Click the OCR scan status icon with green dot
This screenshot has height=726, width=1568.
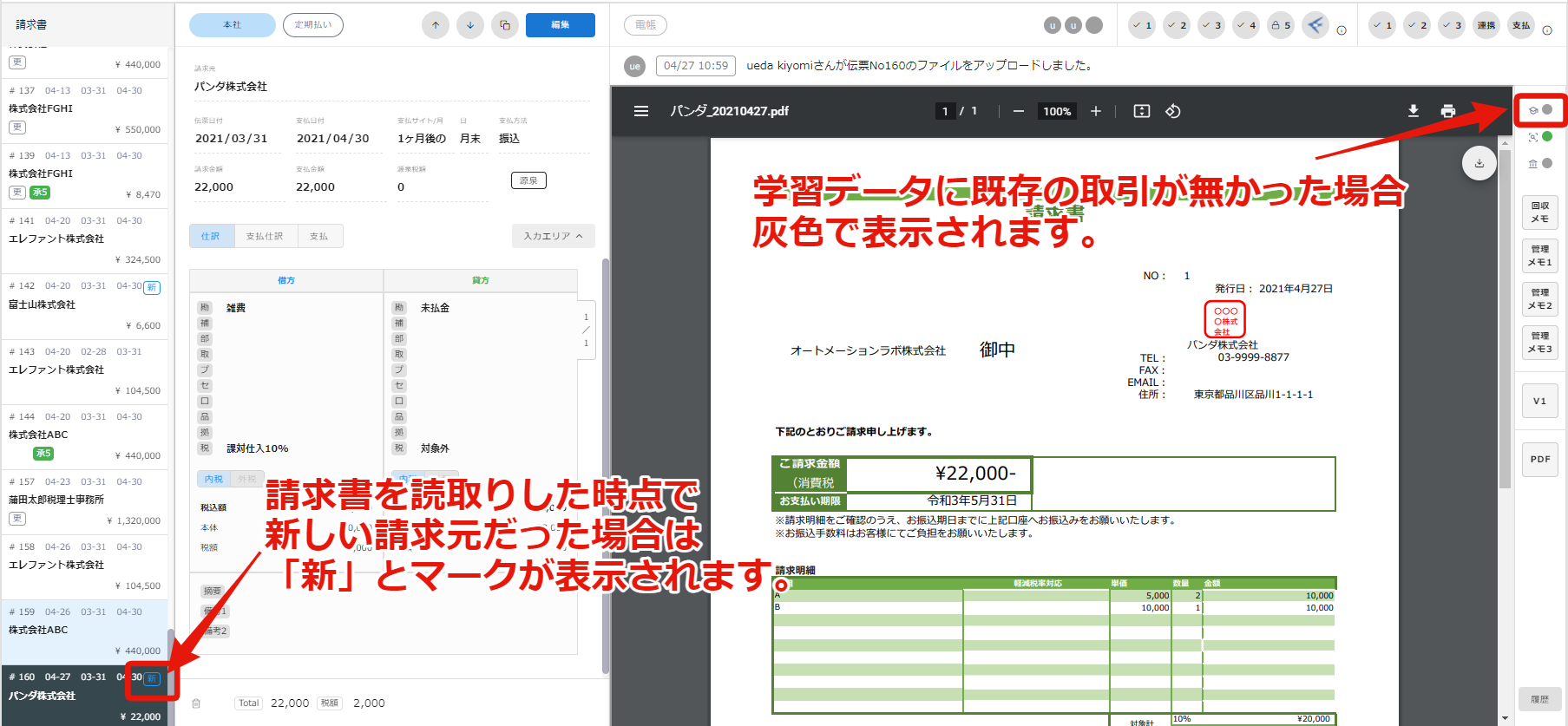pos(1540,137)
